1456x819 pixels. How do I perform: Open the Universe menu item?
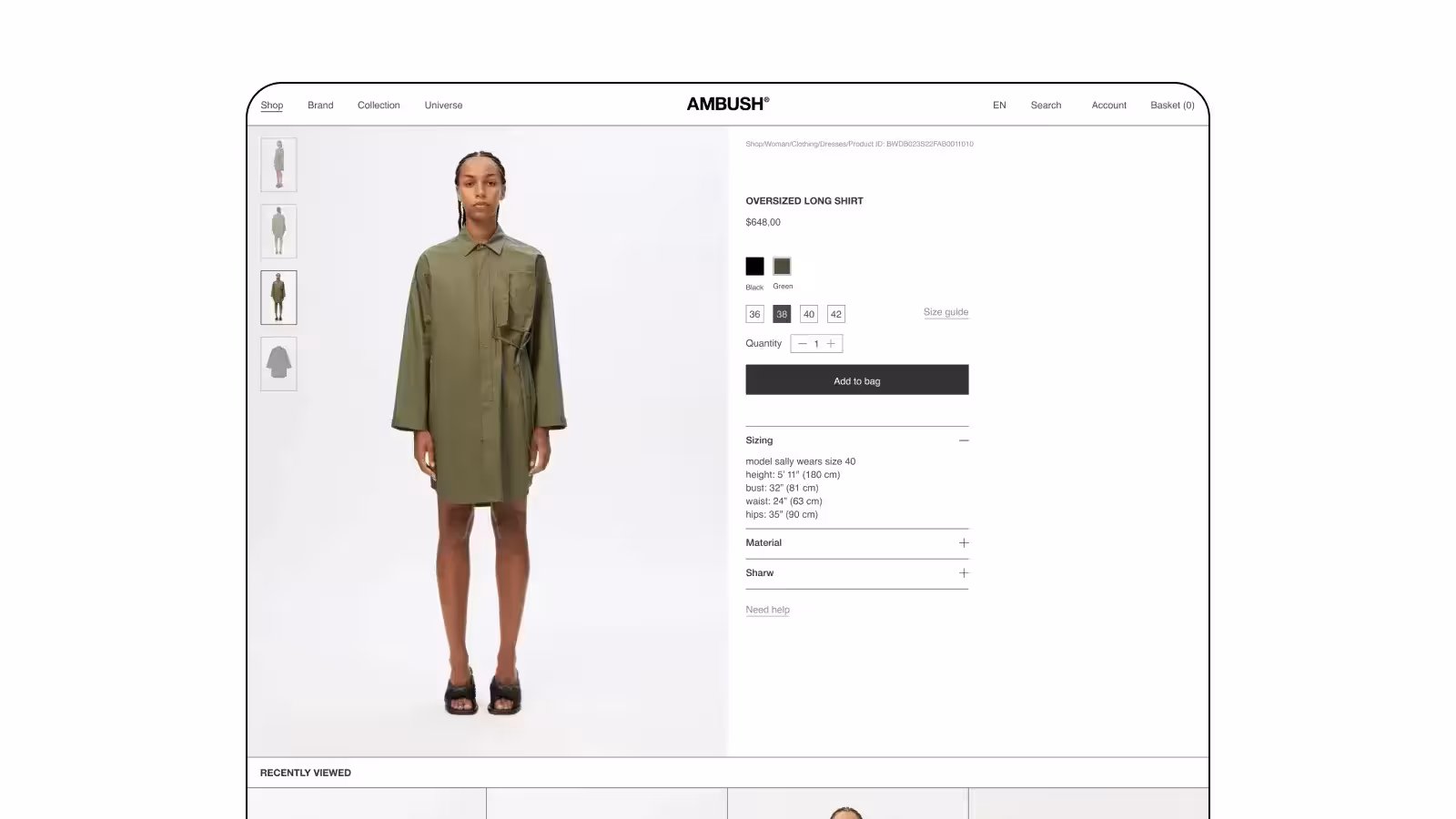point(443,106)
